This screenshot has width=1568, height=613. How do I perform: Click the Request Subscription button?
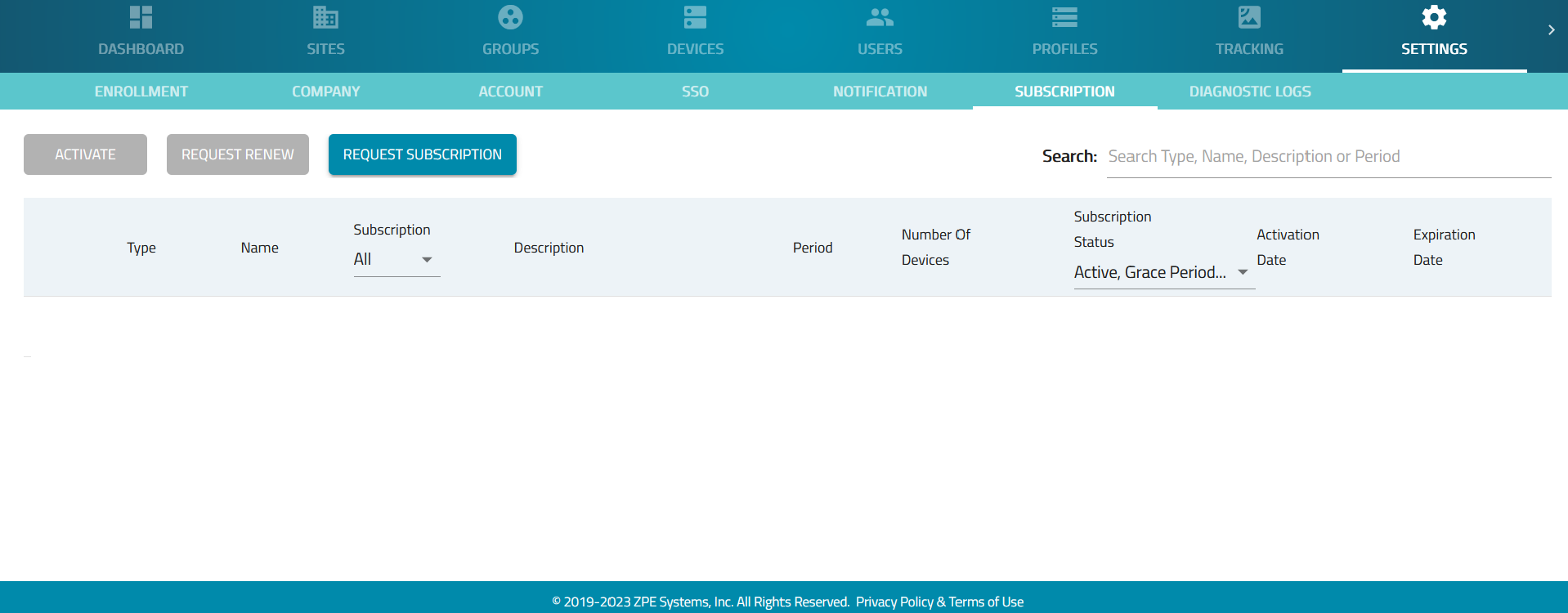423,154
